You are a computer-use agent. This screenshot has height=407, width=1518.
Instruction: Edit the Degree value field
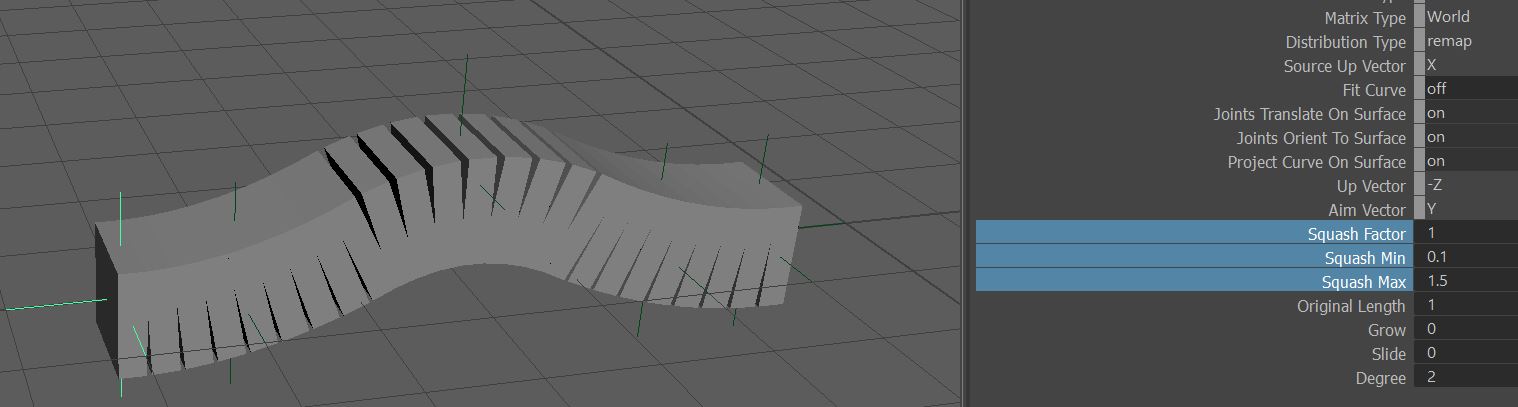1466,377
